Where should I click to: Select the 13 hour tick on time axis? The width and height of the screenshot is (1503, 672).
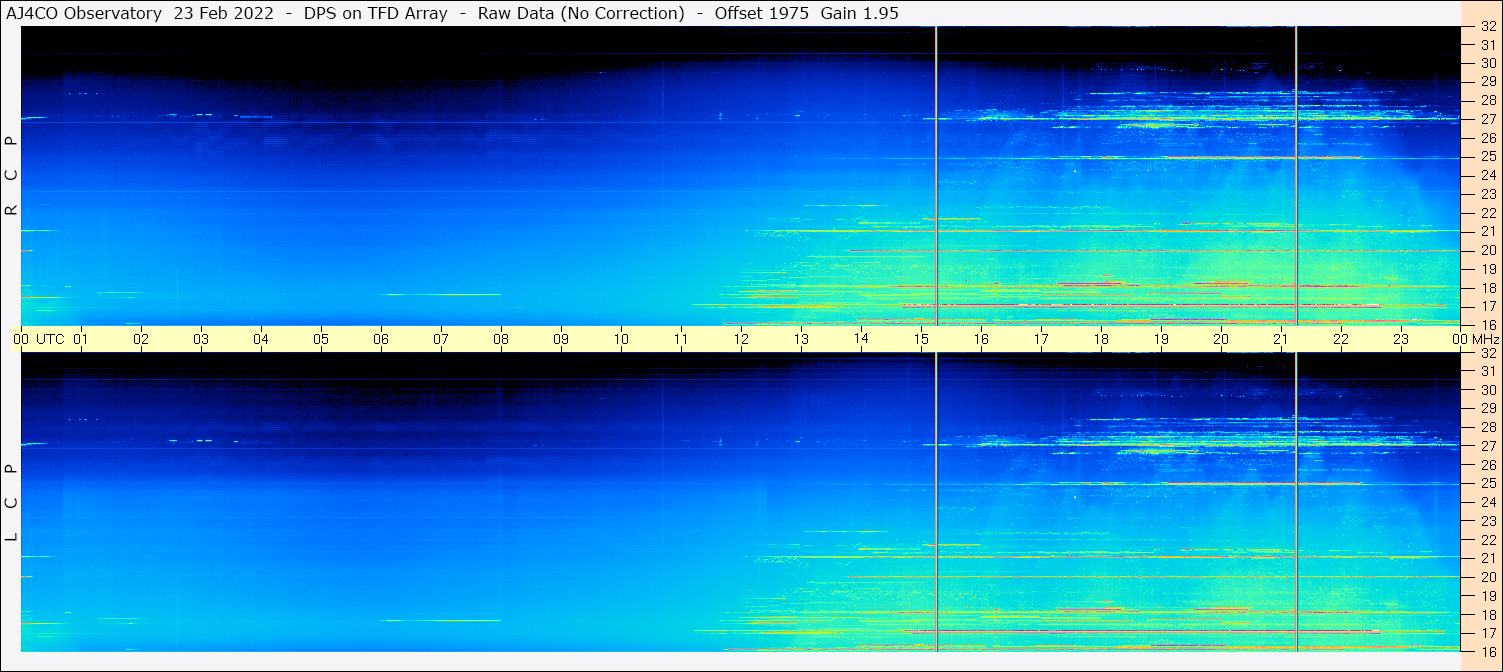point(801,339)
